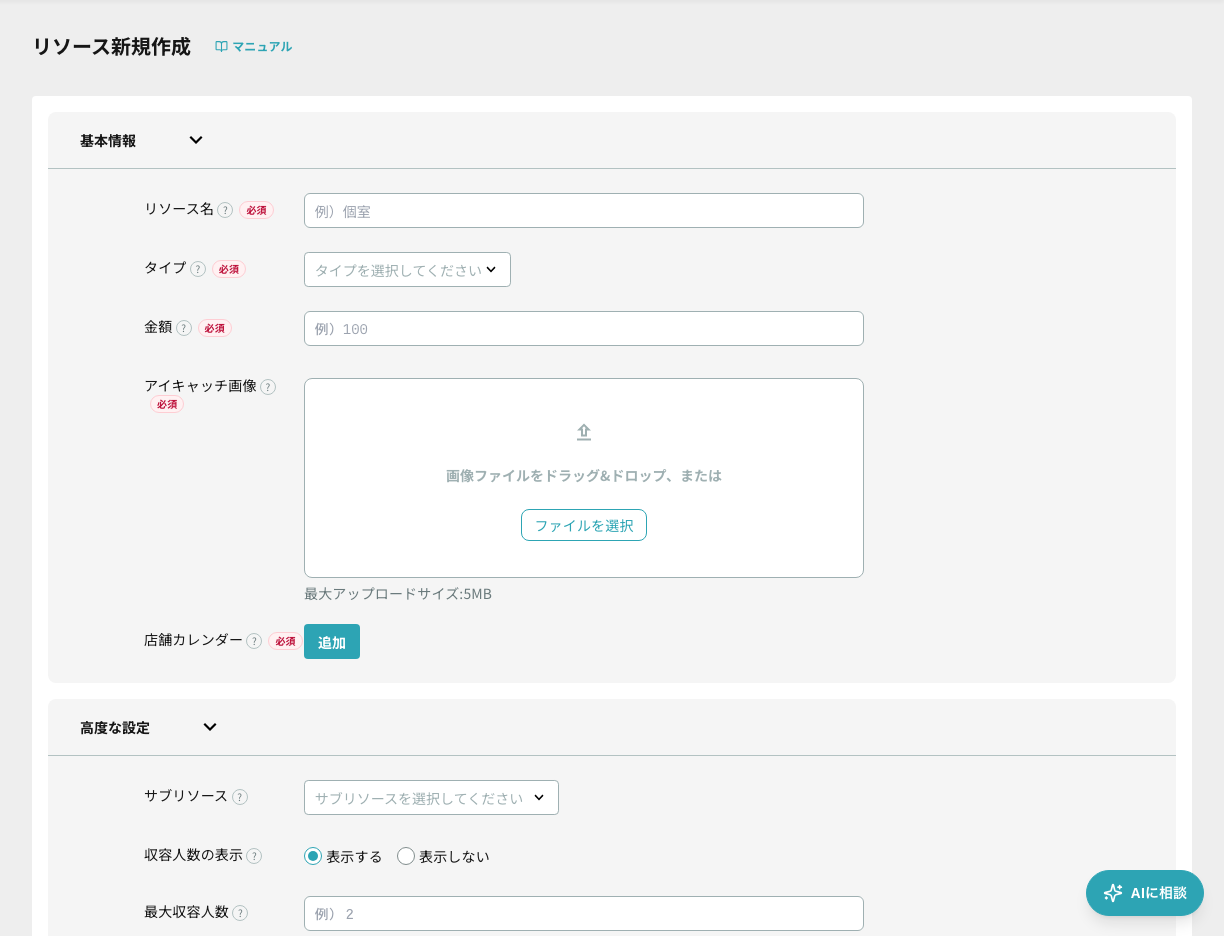The image size is (1224, 936).
Task: Click the upload arrow icon in image area
Action: pos(584,432)
